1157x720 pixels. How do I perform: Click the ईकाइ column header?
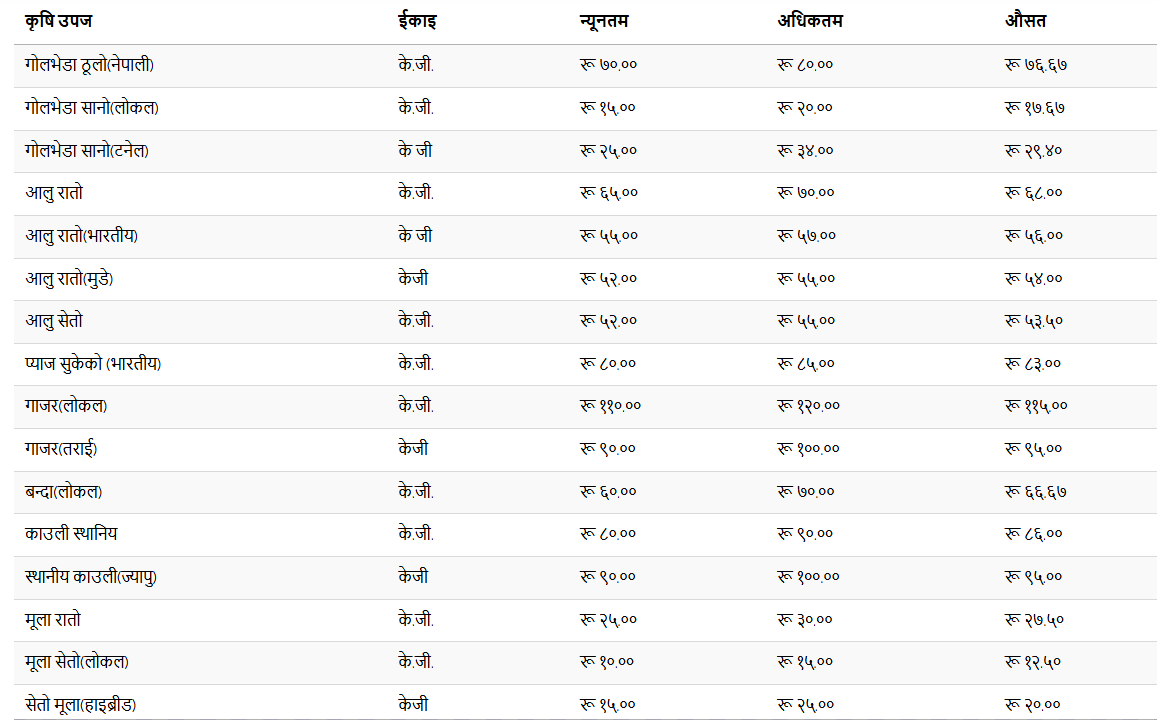[417, 21]
